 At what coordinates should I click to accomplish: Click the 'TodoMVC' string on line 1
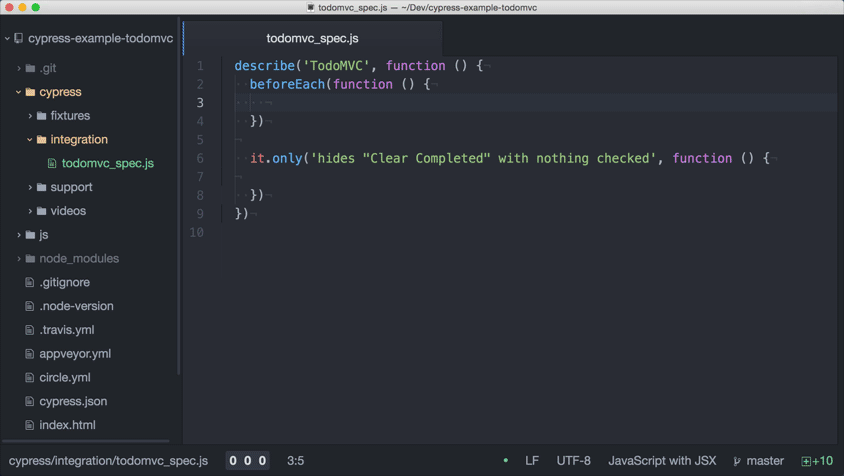coord(336,66)
